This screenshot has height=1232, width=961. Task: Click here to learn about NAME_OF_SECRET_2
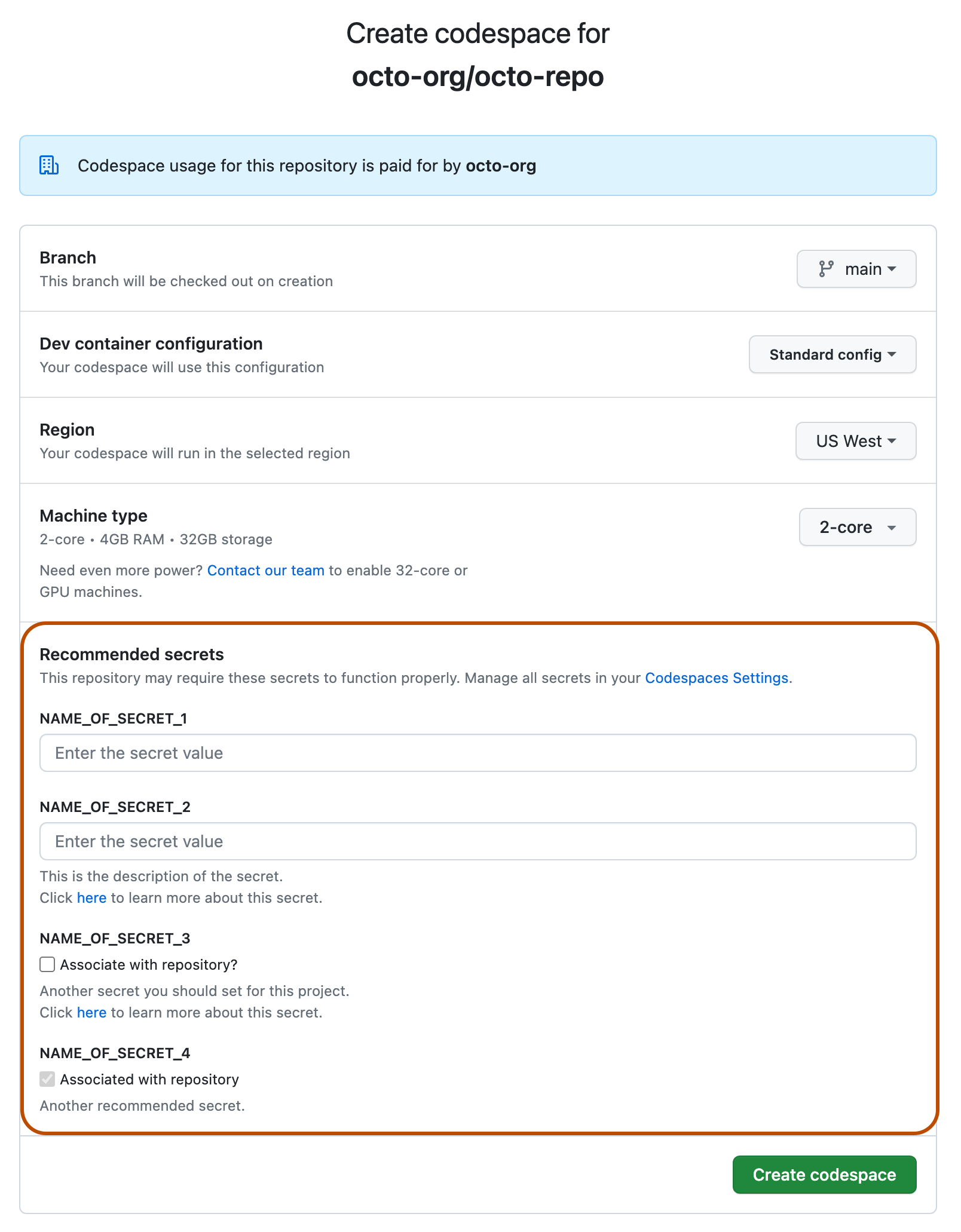pyautogui.click(x=91, y=897)
